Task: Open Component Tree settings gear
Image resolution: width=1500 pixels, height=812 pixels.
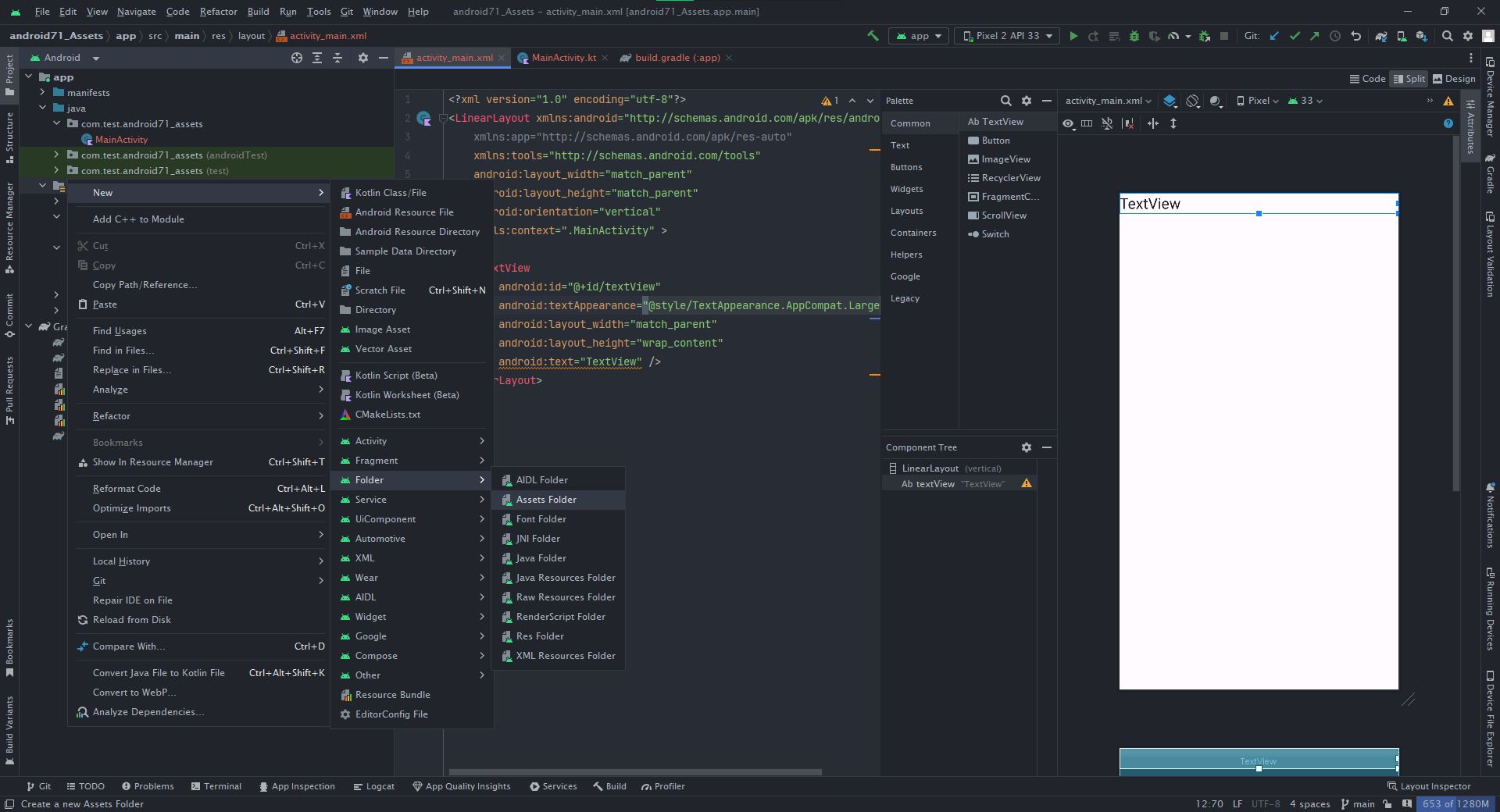Action: coord(1027,447)
